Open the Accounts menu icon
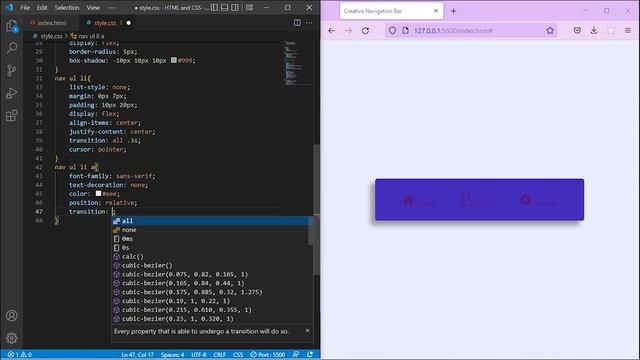Image resolution: width=640 pixels, height=360 pixels. [12, 316]
